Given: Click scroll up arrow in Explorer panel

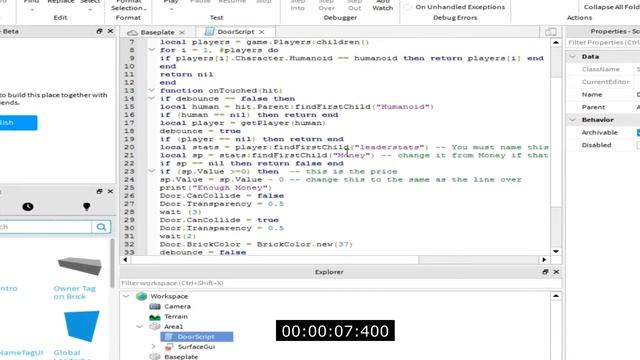Looking at the screenshot, I should [556, 296].
